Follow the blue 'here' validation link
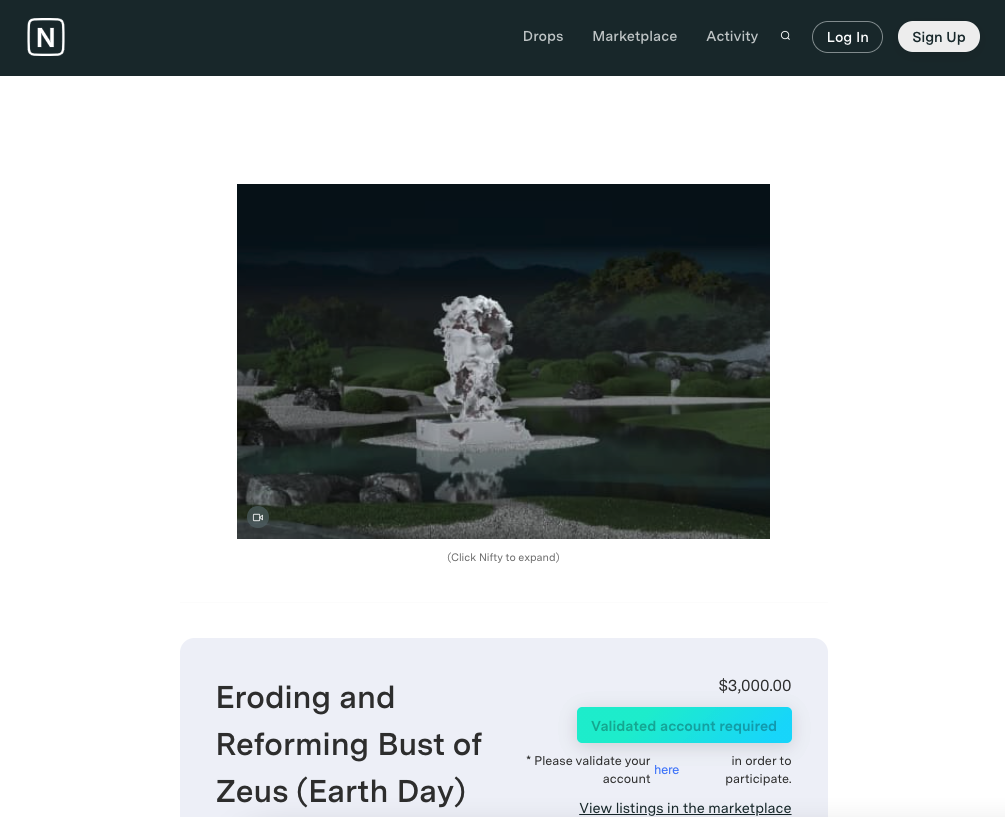Viewport: 1005px width, 817px height. [x=667, y=770]
